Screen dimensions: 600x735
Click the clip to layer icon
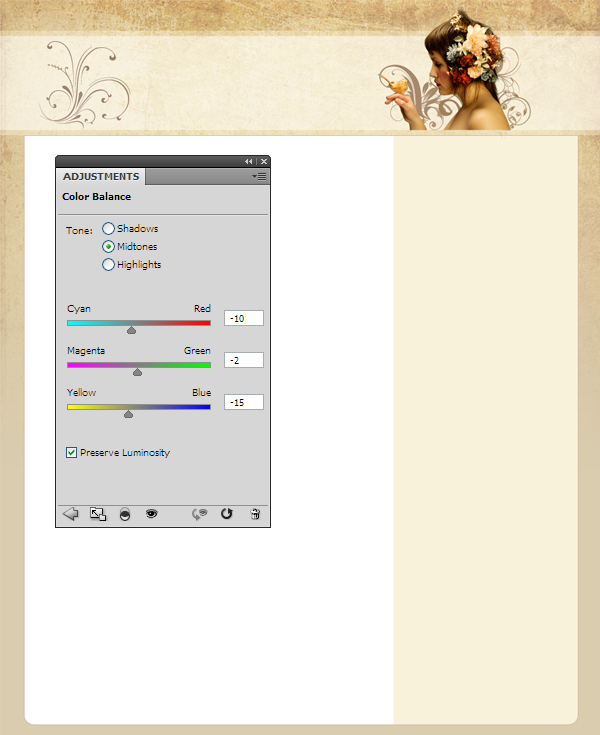(x=125, y=514)
